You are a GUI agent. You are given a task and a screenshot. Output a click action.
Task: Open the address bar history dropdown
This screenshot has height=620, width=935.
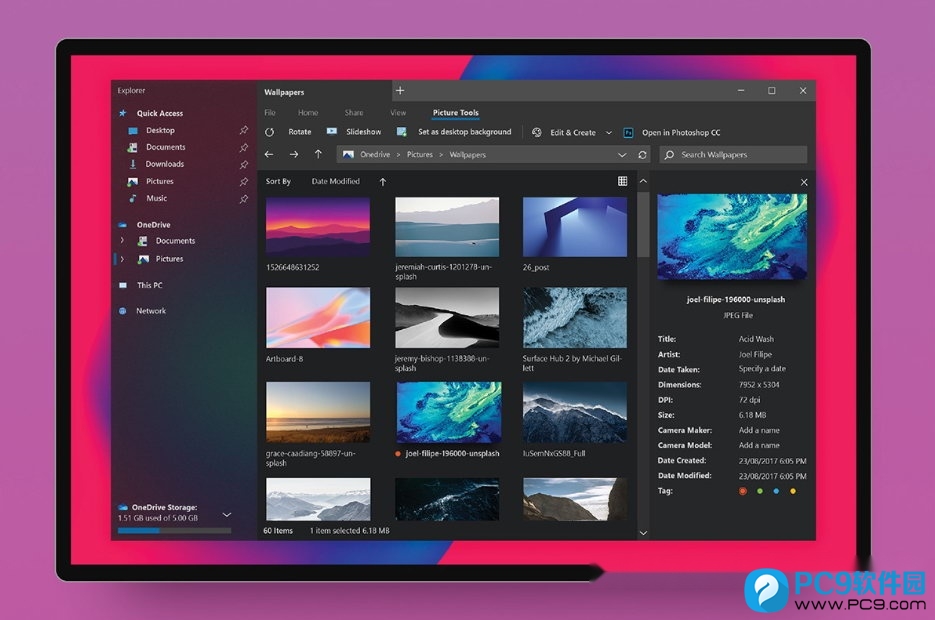point(622,155)
